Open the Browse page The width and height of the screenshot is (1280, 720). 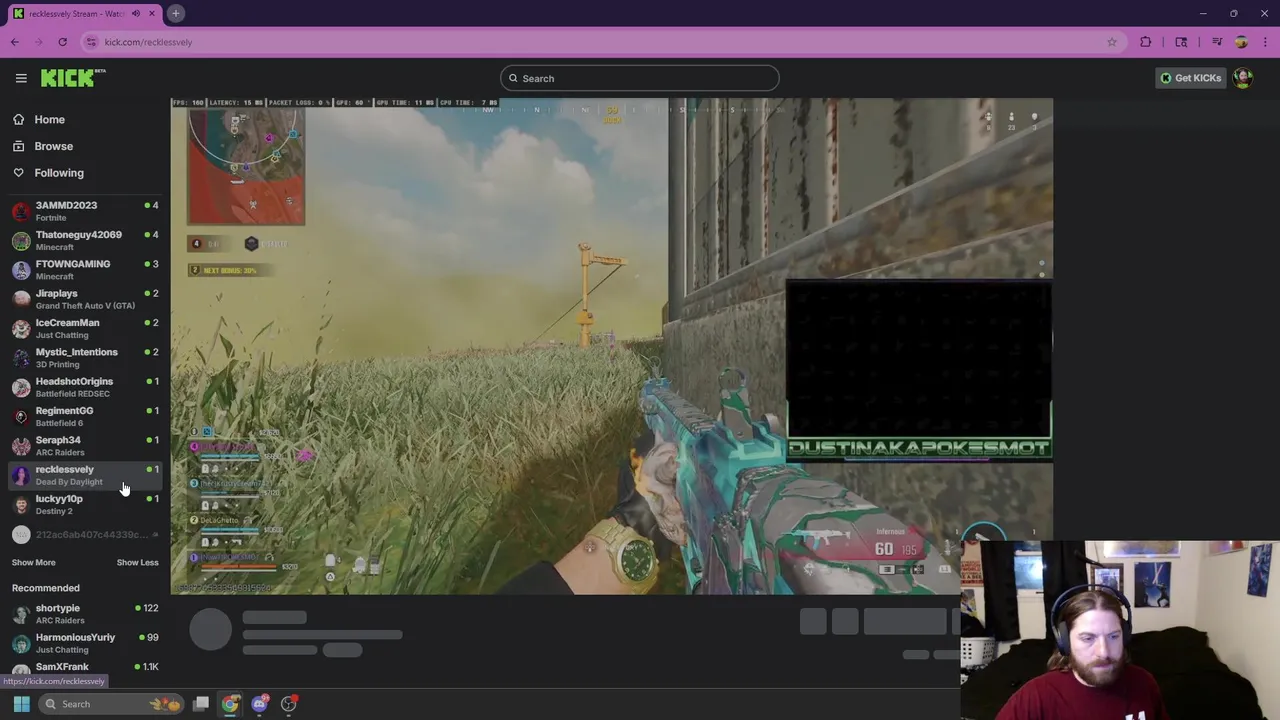point(53,146)
